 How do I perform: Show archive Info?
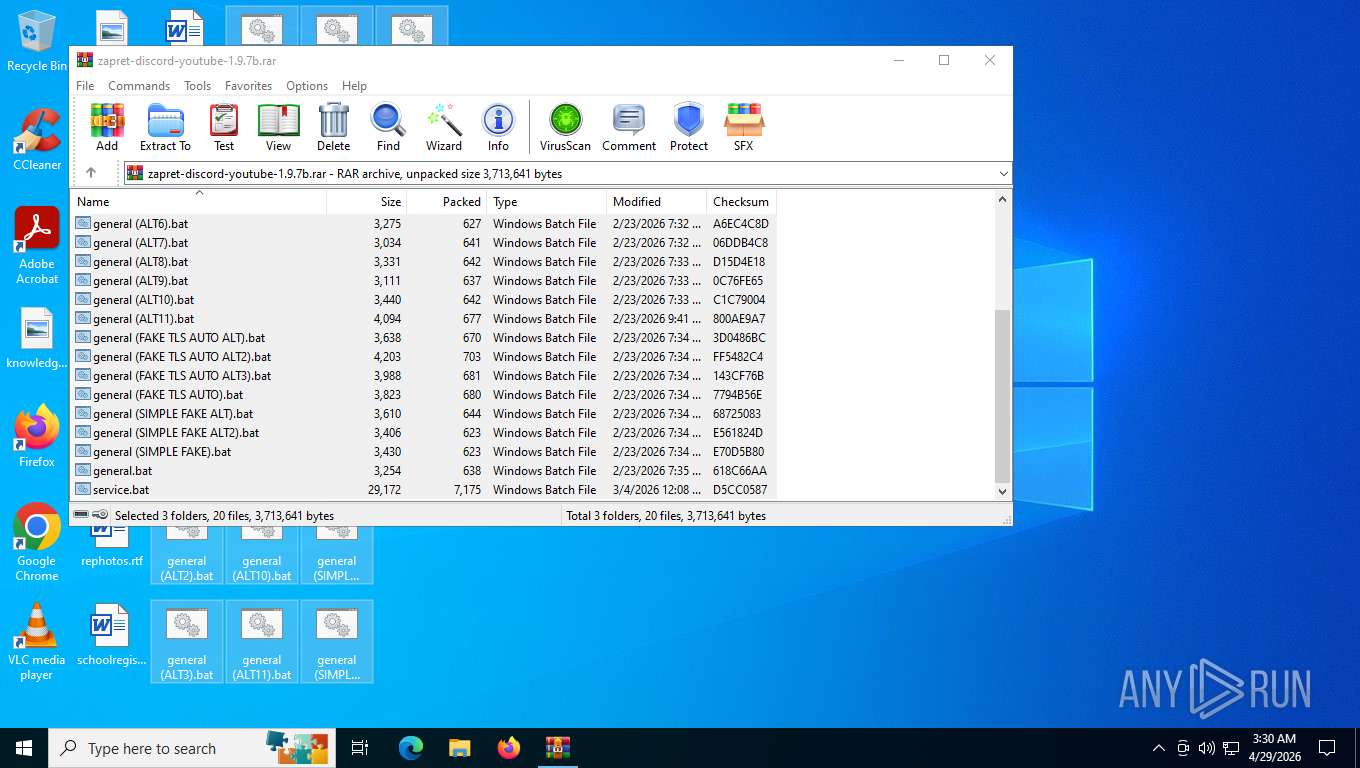click(x=498, y=127)
